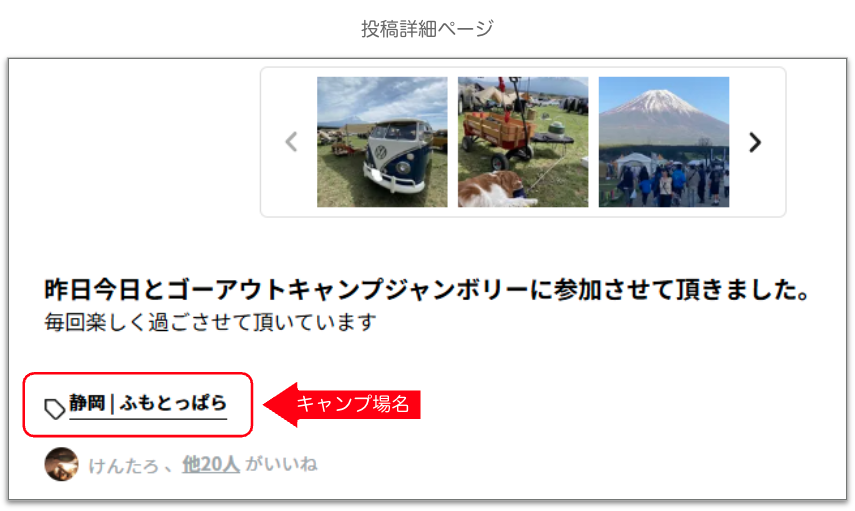Image resolution: width=855 pixels, height=511 pixels.
Task: Open the 静岡 | ふもとっぱら campsite link
Action: click(148, 404)
